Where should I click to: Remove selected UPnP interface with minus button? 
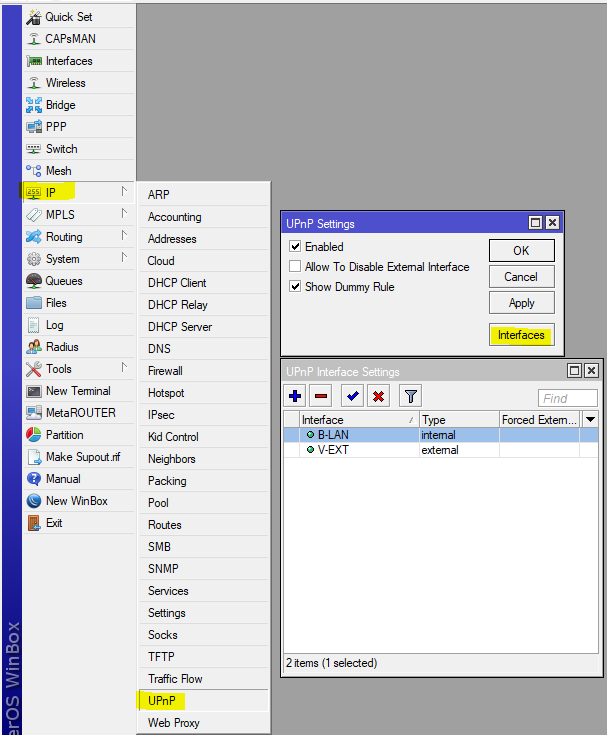(x=321, y=397)
